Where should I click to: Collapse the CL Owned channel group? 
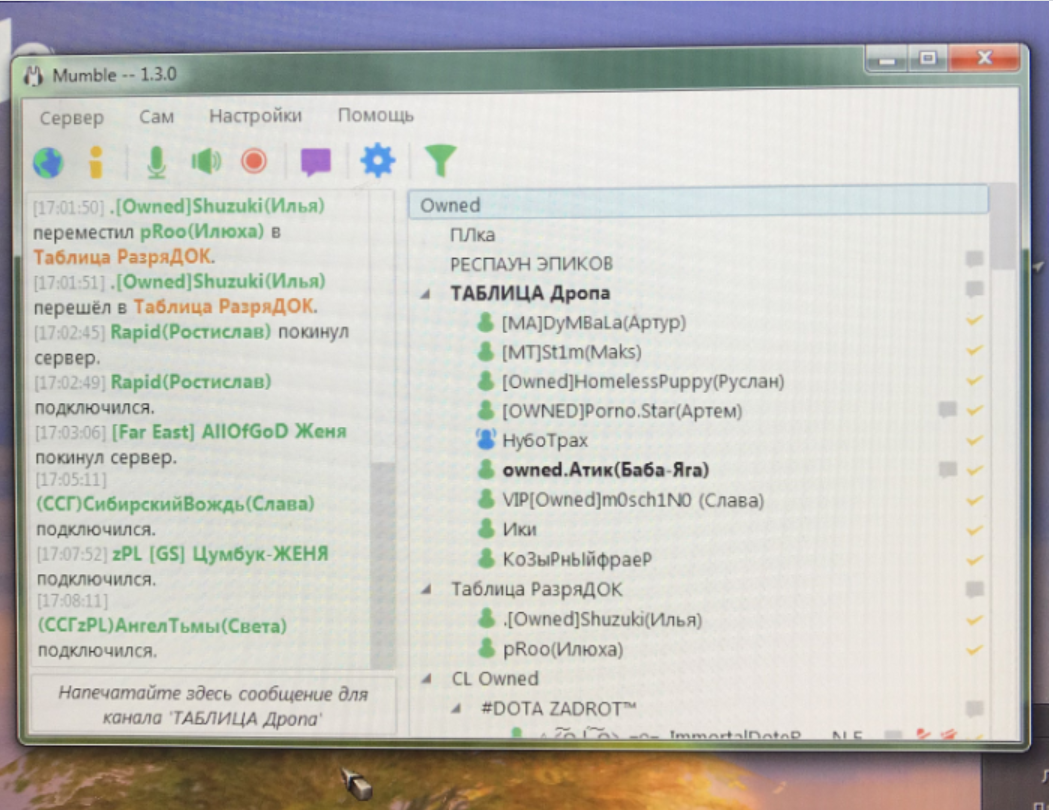[x=427, y=679]
